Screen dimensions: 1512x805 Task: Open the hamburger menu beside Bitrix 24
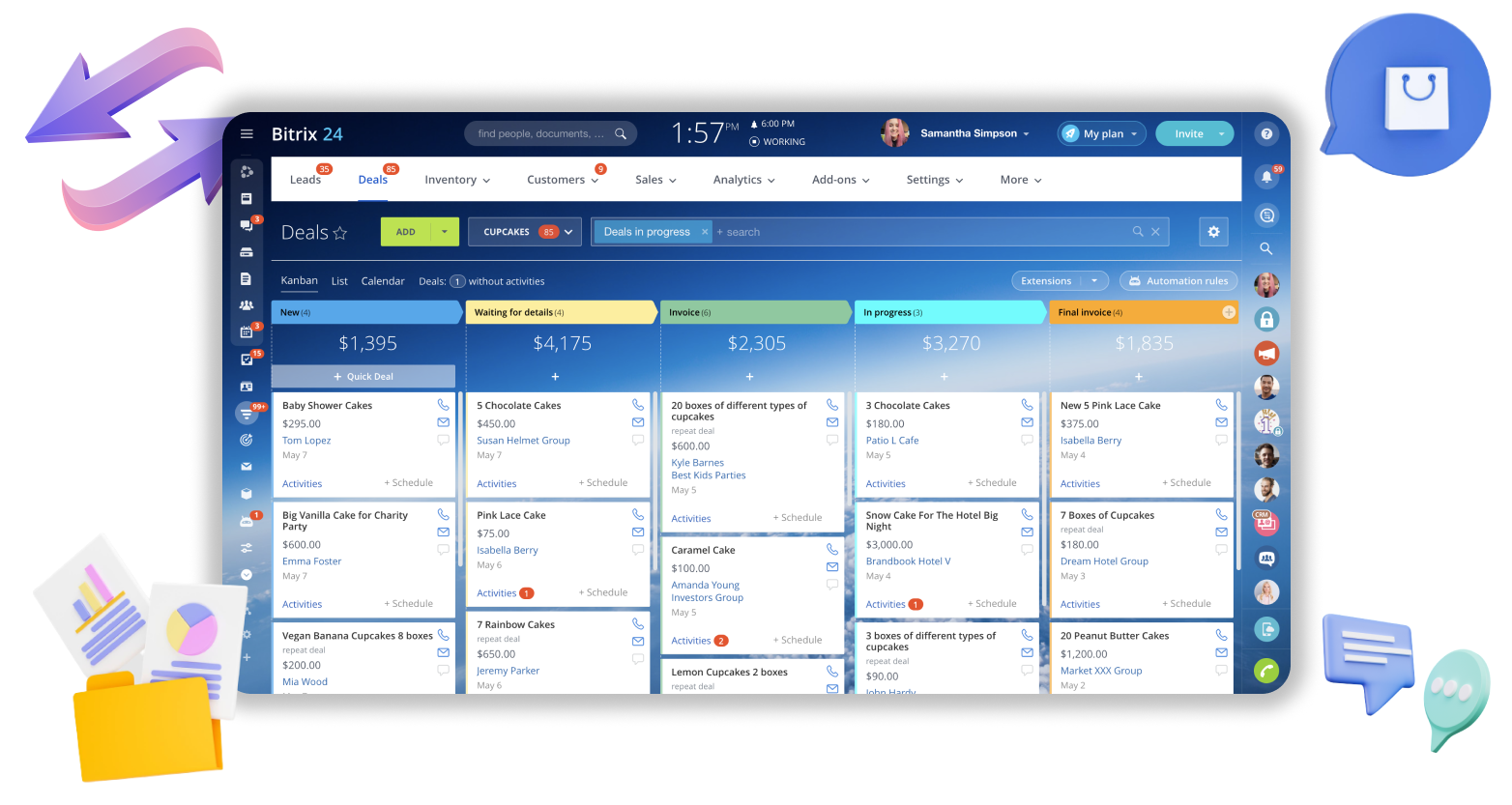coord(247,134)
